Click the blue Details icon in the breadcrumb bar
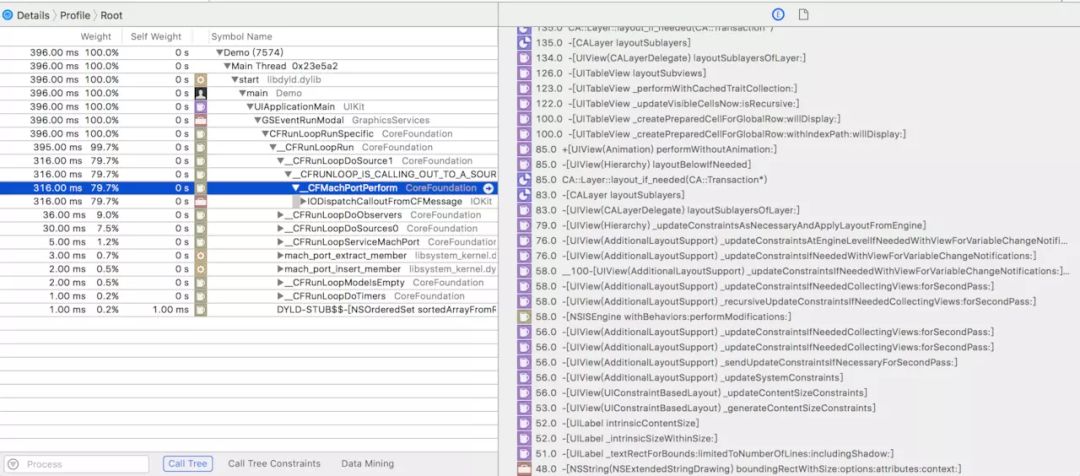Viewport: 1080px width, 476px height. [x=8, y=14]
